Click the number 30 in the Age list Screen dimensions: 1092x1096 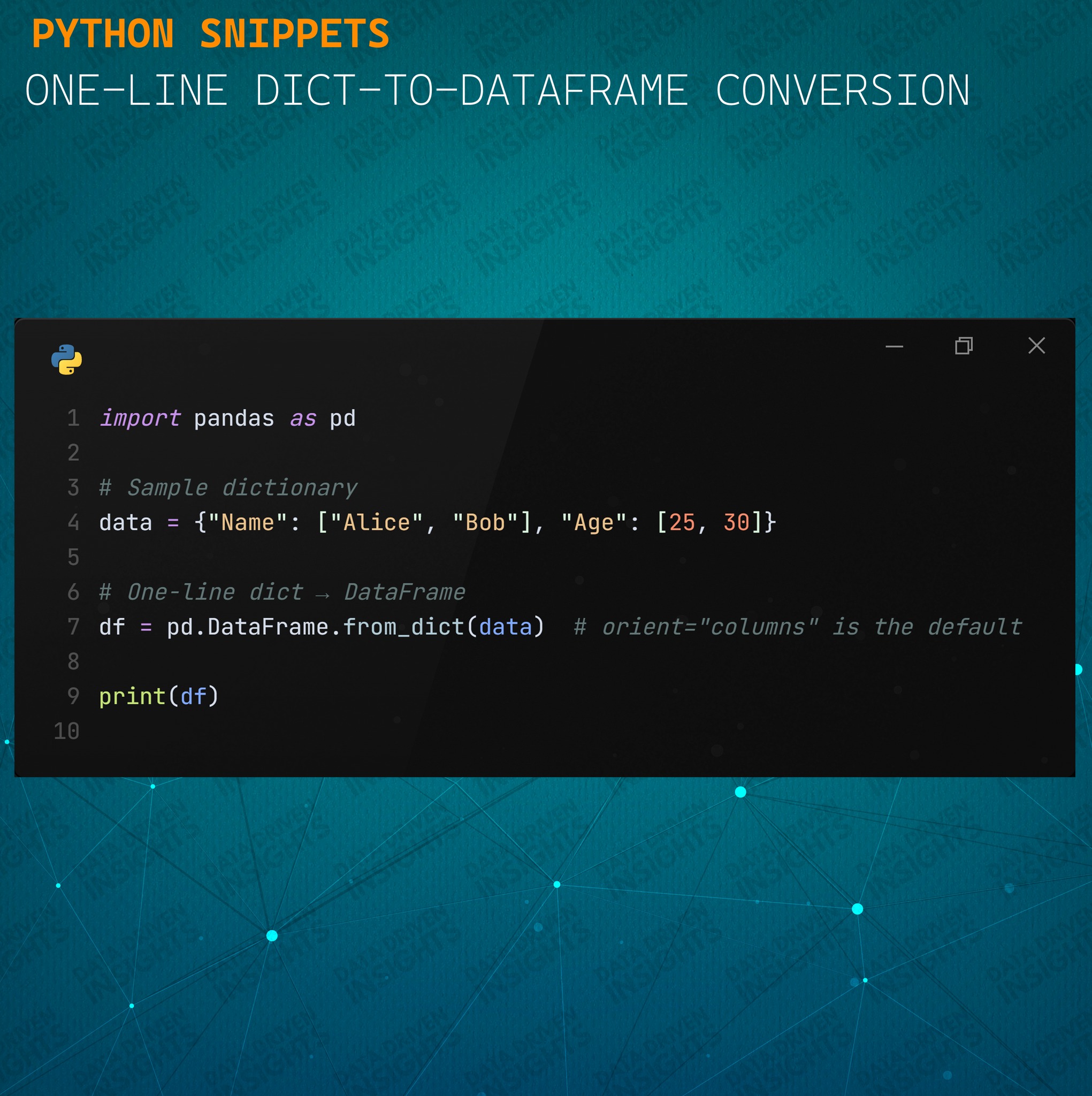(736, 522)
